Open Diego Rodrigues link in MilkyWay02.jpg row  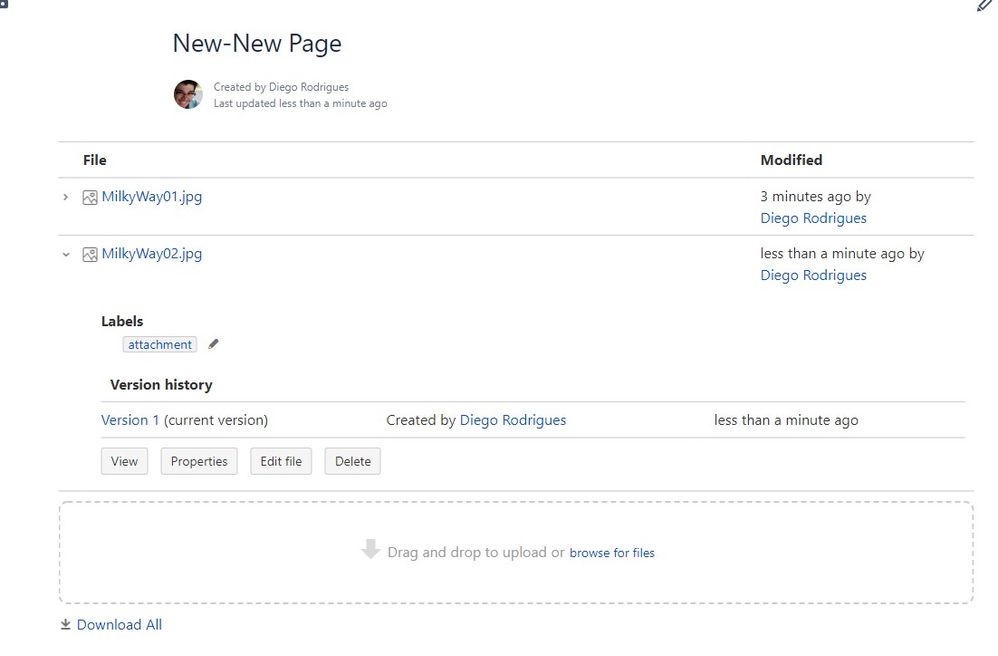tap(813, 276)
